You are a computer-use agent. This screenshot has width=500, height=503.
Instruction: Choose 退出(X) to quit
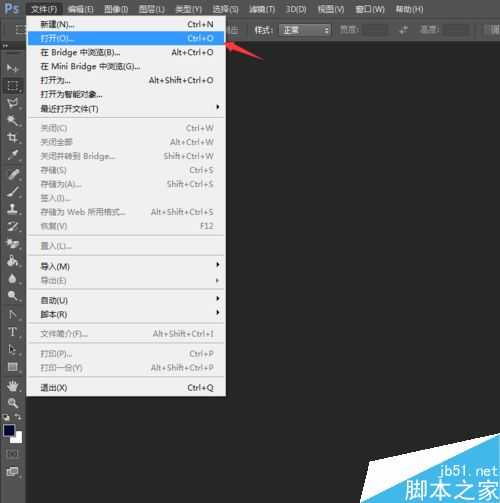(x=126, y=387)
